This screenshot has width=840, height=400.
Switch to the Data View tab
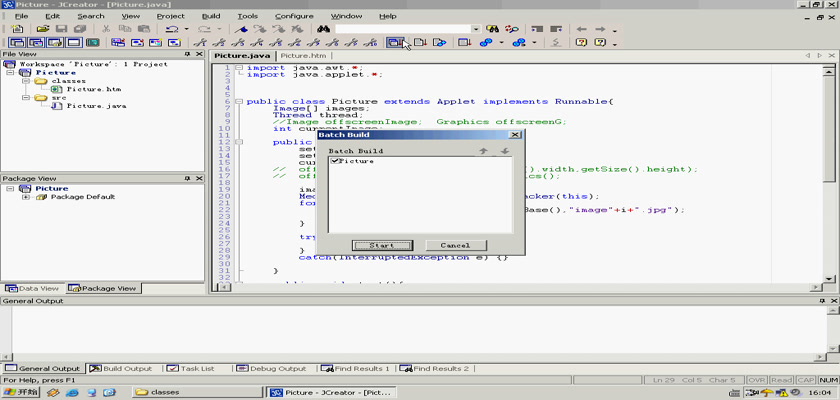pyautogui.click(x=32, y=288)
